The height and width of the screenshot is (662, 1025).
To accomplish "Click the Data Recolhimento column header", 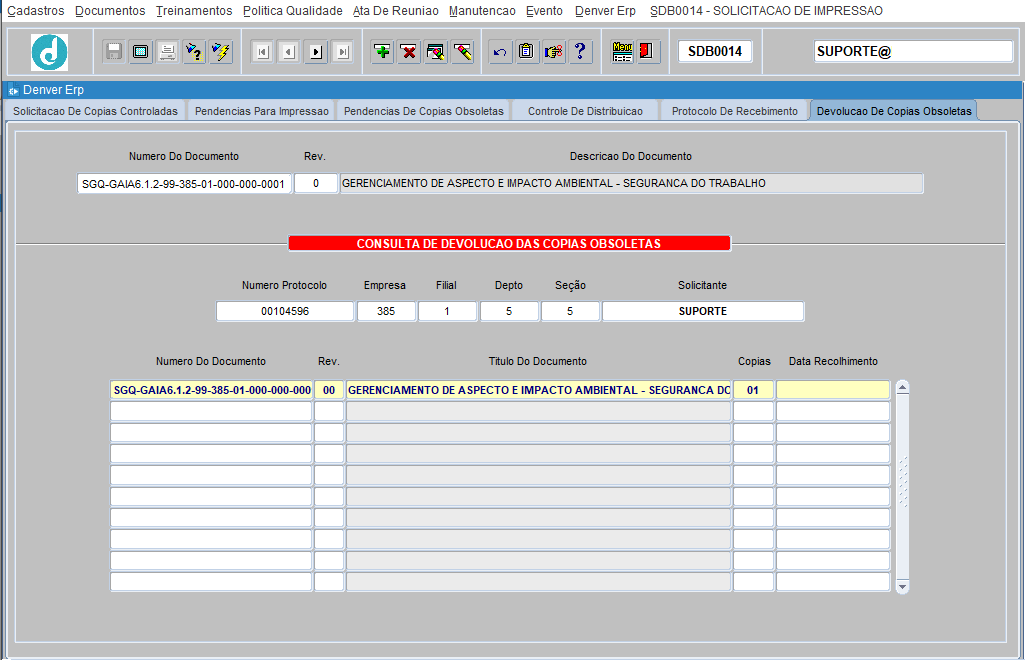I will pyautogui.click(x=833, y=361).
